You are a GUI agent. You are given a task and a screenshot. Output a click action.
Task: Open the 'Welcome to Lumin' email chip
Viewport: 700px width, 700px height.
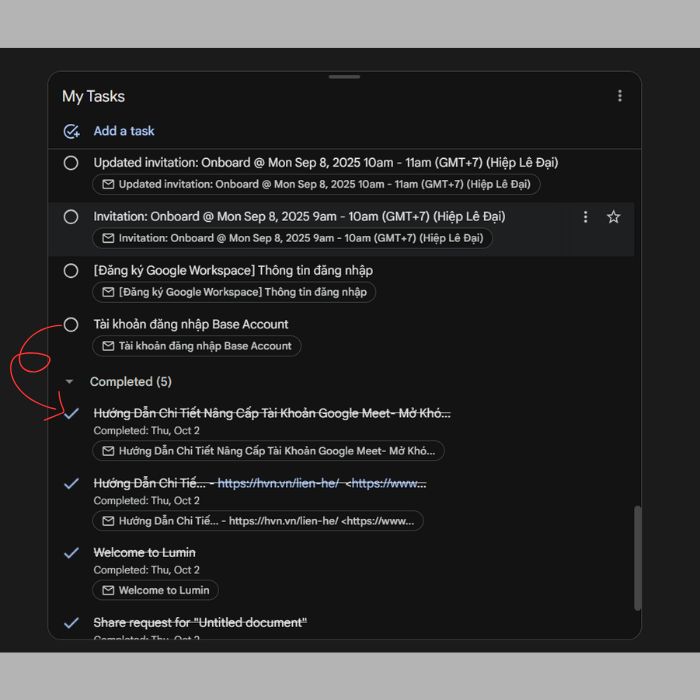(155, 590)
